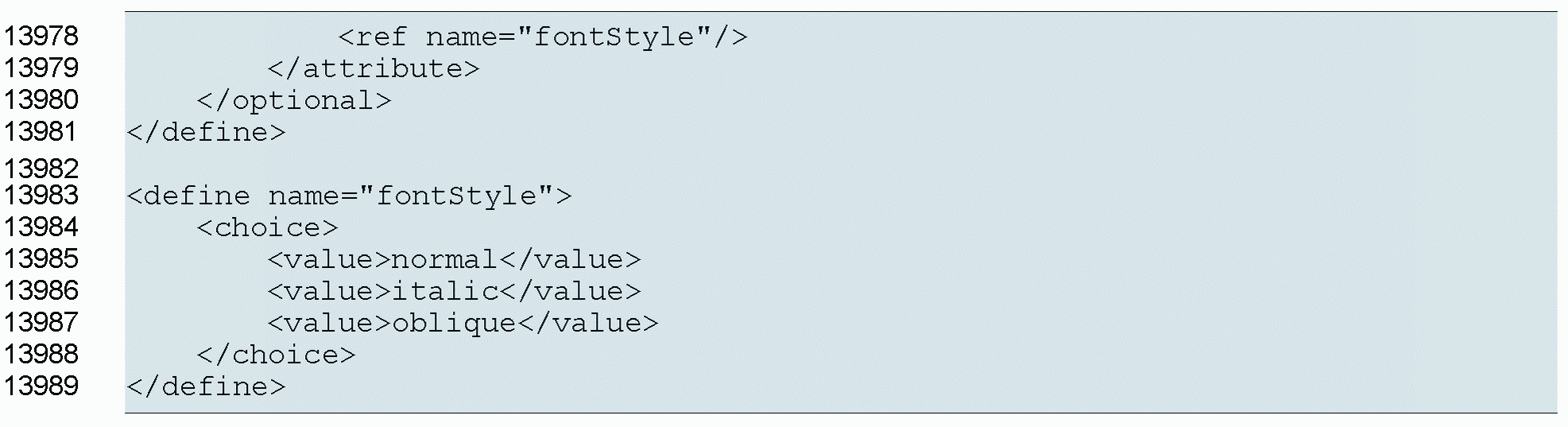Viewport: 1568px width, 427px height.
Task: Click line number 13980
Action: click(41, 100)
